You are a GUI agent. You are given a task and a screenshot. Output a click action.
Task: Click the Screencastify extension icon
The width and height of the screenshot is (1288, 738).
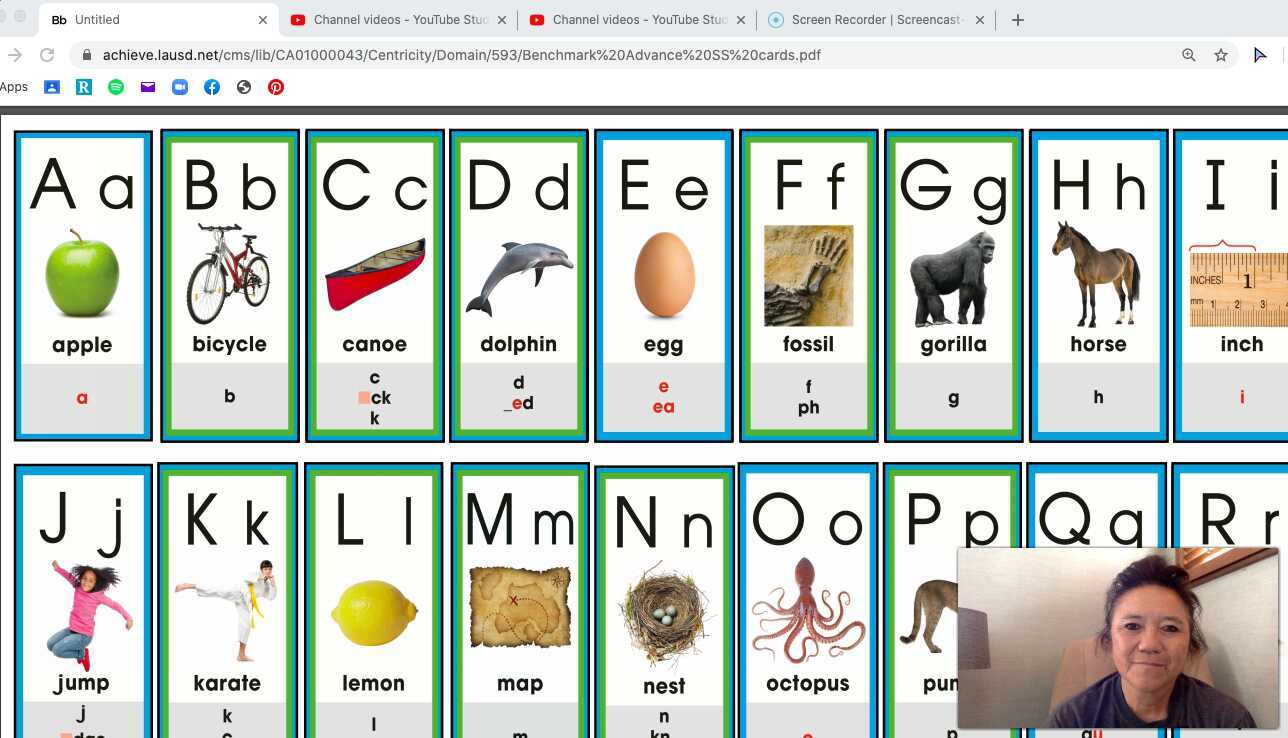pyautogui.click(x=1261, y=55)
